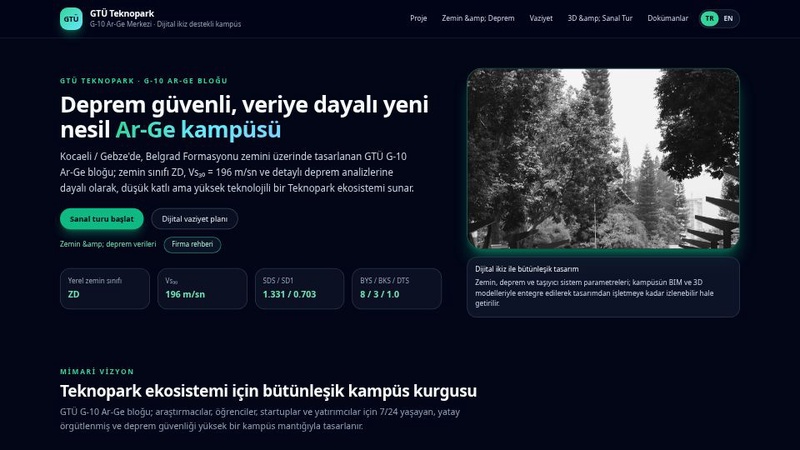
Task: Click the 'MİMARİ VİZYON' section label
Action: pos(97,371)
